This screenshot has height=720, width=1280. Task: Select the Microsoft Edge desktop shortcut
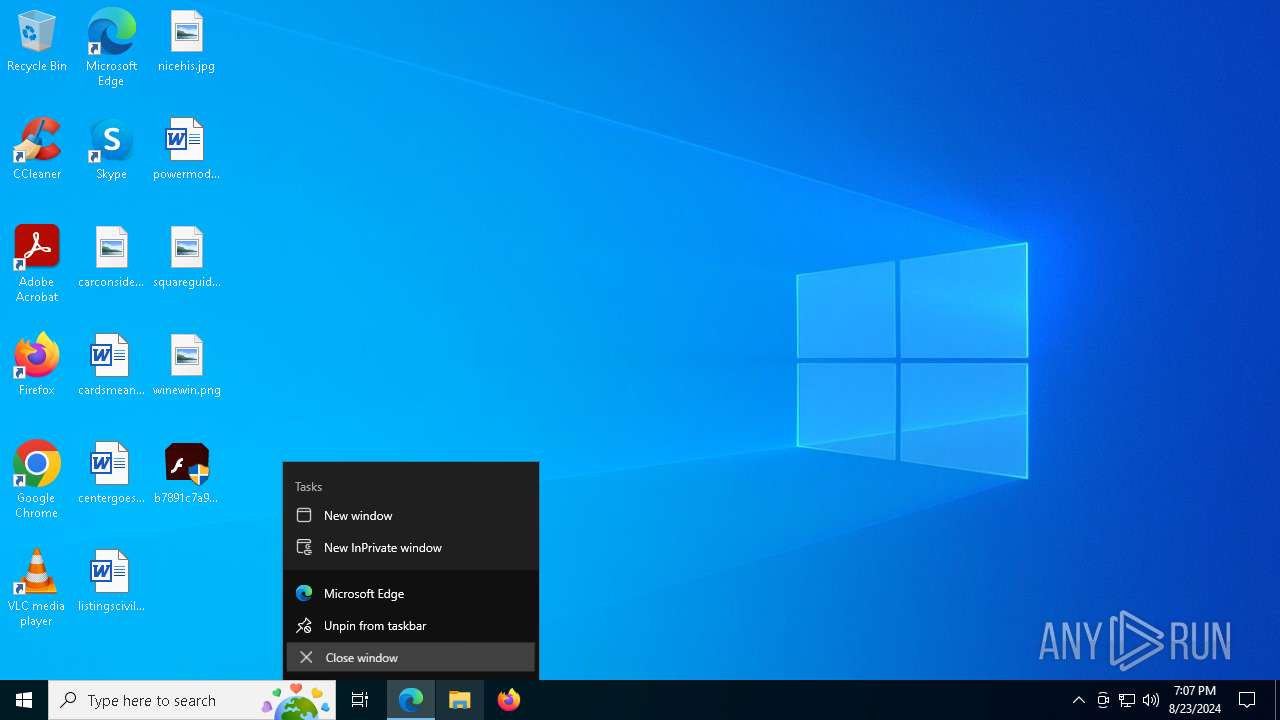(x=111, y=47)
